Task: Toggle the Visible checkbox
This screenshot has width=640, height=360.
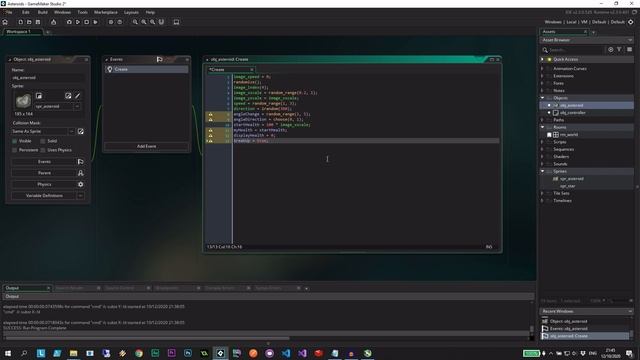Action: (15, 141)
